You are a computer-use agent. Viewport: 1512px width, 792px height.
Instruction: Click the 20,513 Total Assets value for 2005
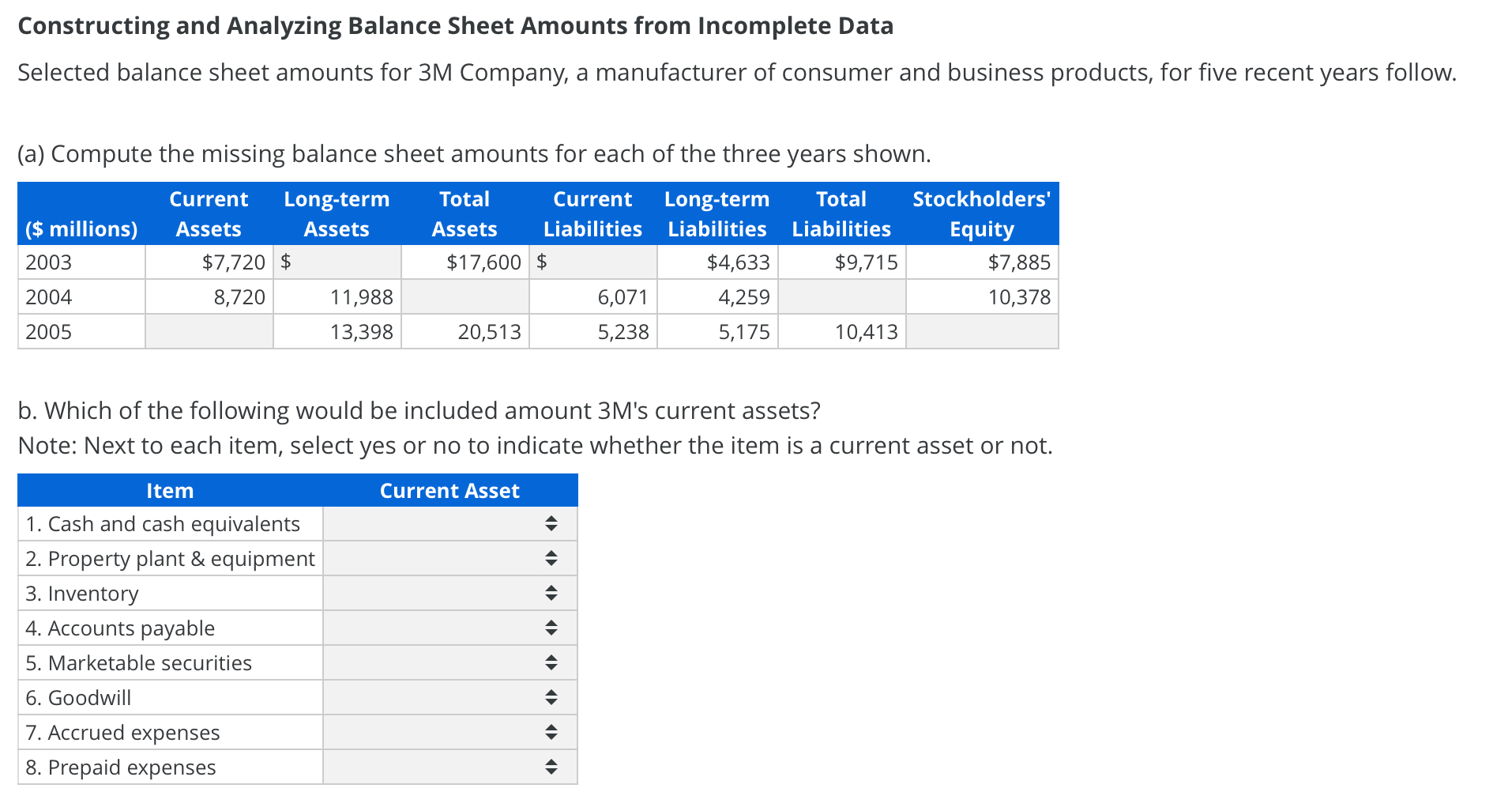(490, 331)
